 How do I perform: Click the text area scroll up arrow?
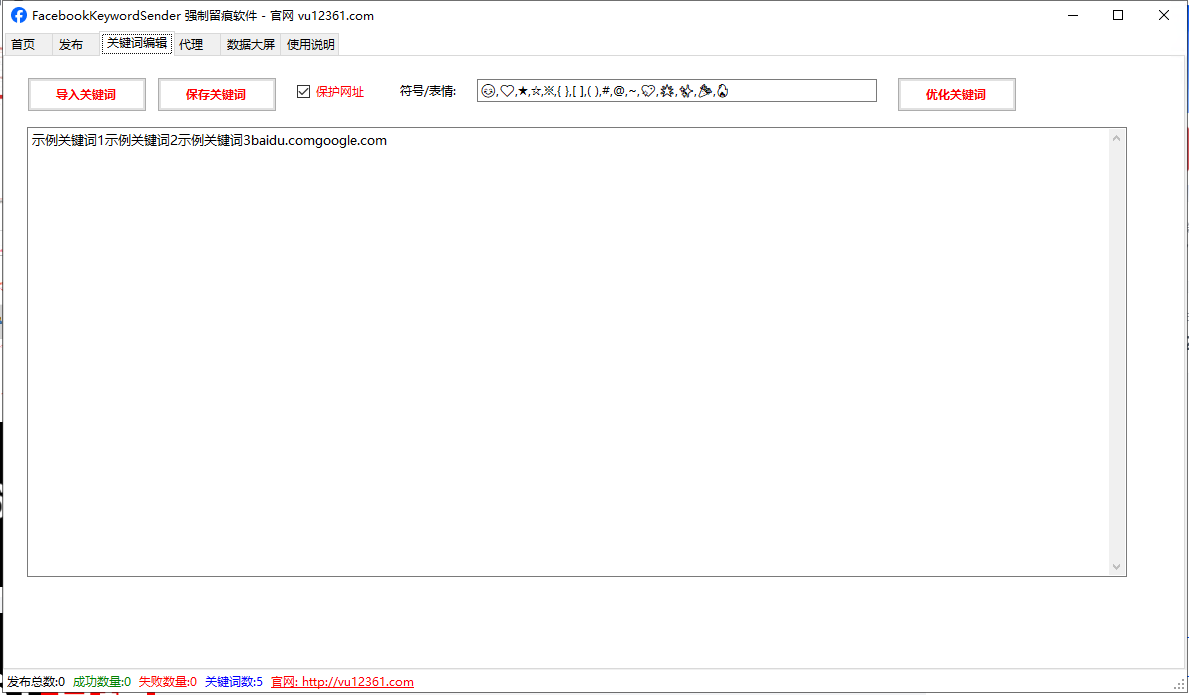[x=1117, y=138]
